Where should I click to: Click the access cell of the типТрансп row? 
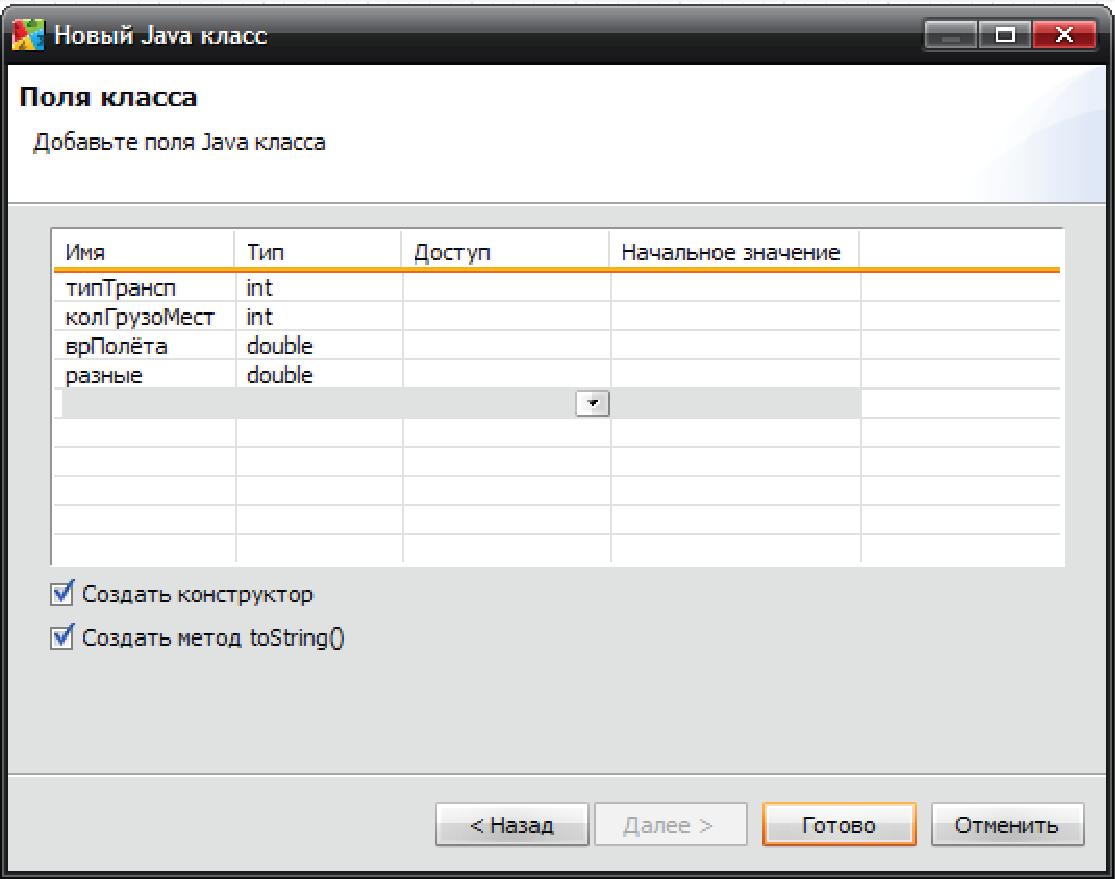tap(506, 287)
